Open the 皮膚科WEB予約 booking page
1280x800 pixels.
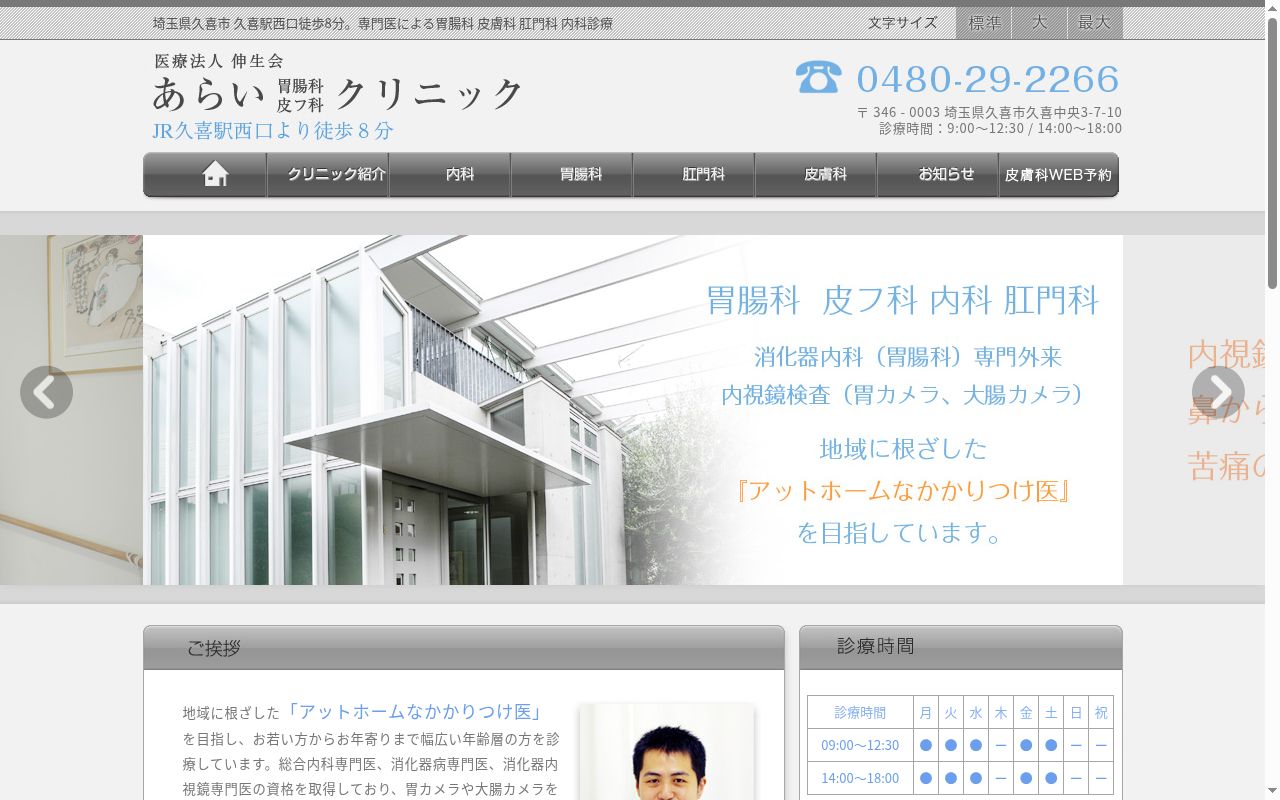pos(1059,174)
